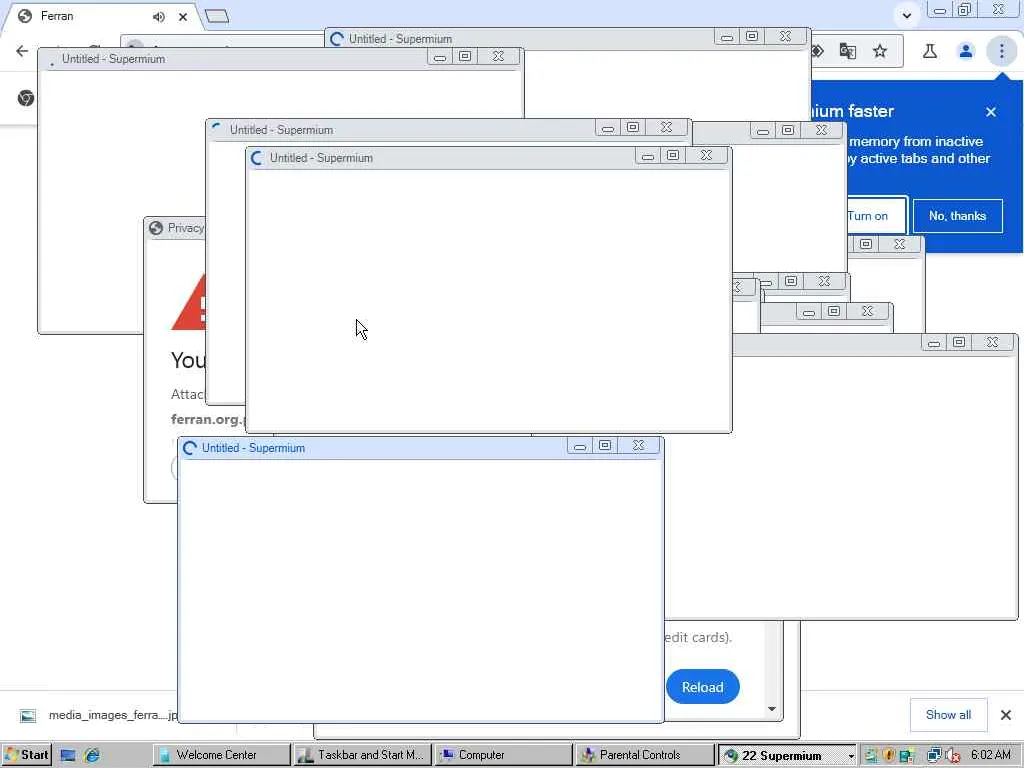Screen dimensions: 1024x768
Task: Dismiss the memory saver popup with X
Action: 991,112
